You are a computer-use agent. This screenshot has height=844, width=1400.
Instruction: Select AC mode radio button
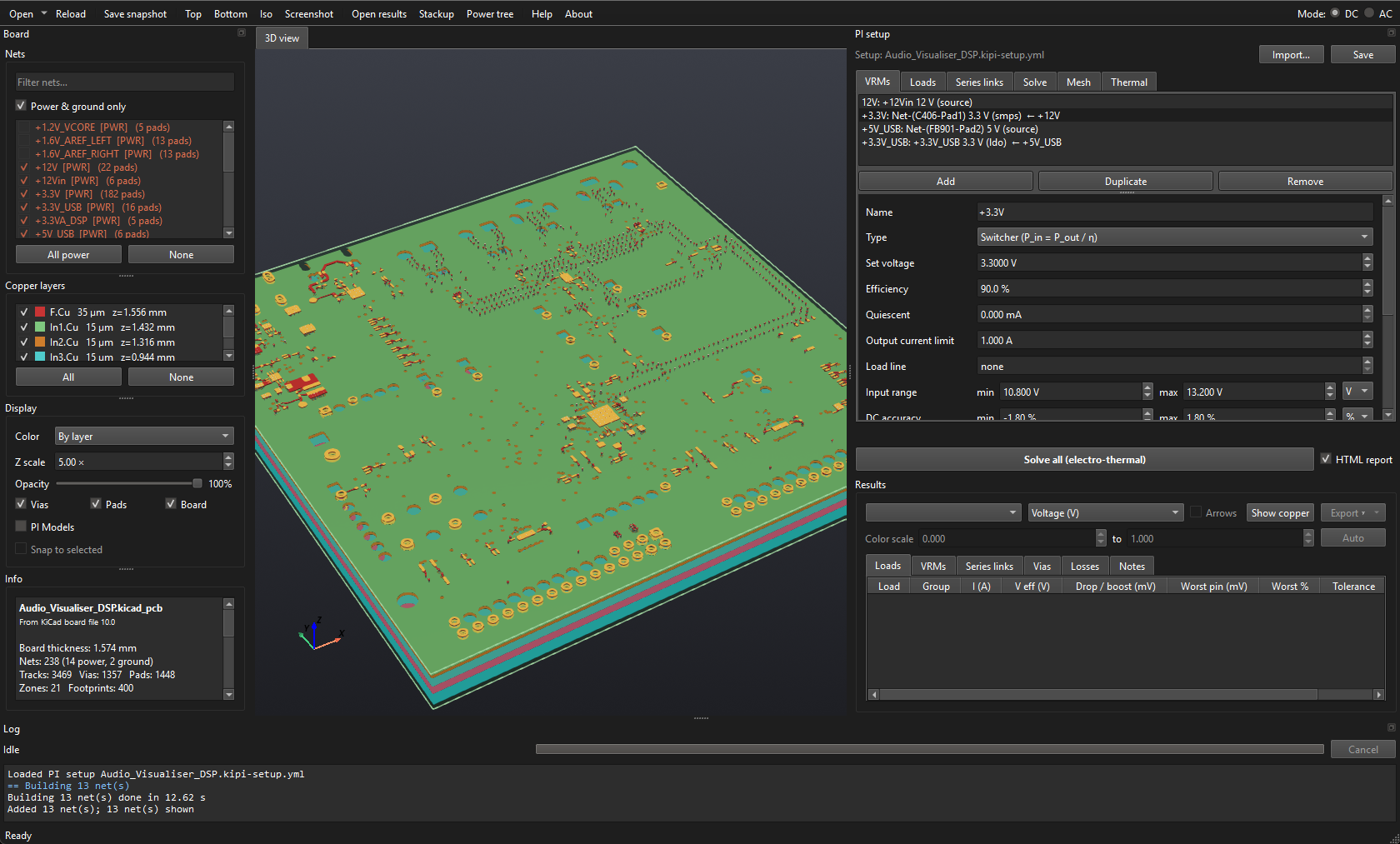1368,13
